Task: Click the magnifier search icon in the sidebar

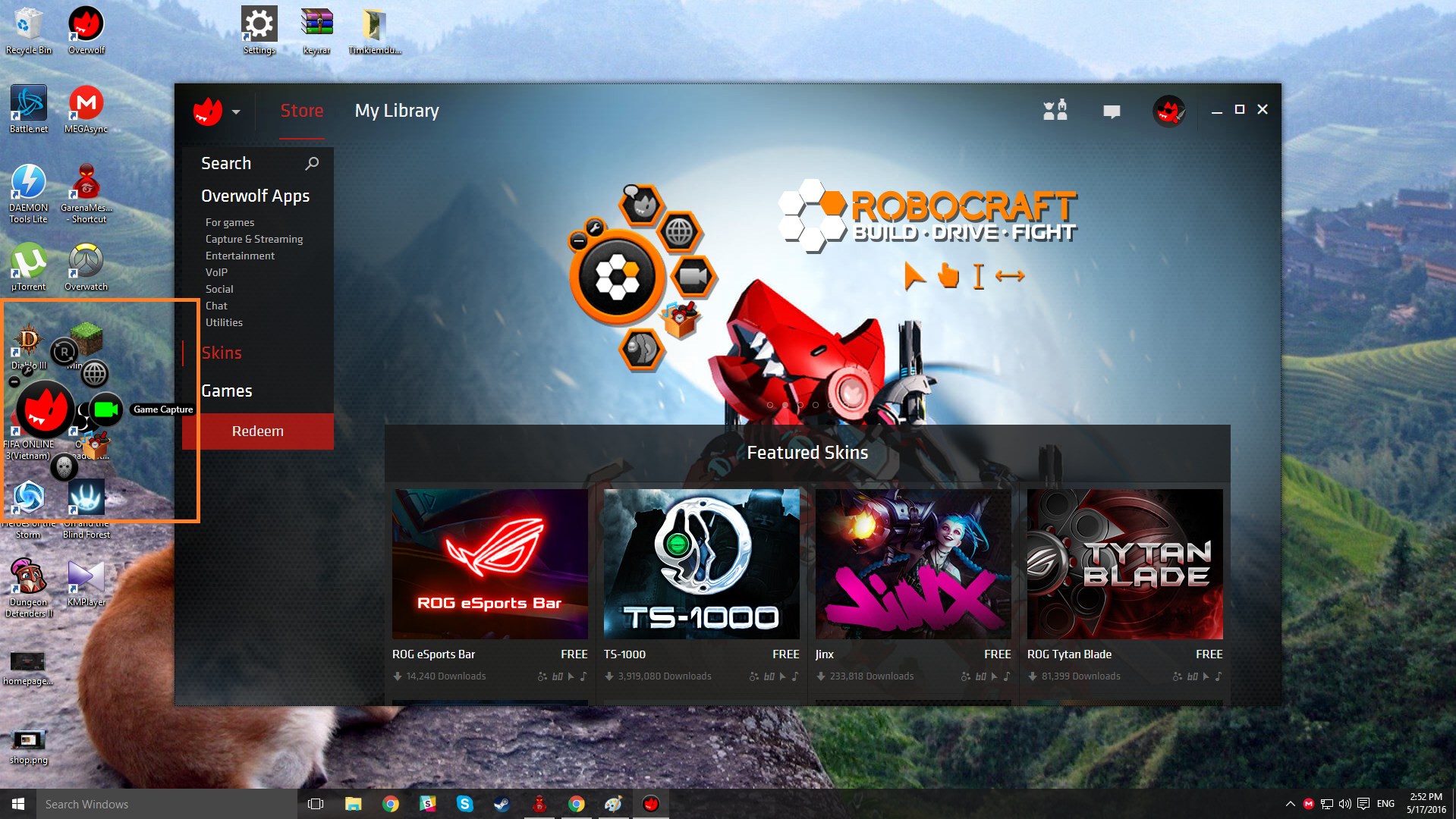Action: coord(312,163)
